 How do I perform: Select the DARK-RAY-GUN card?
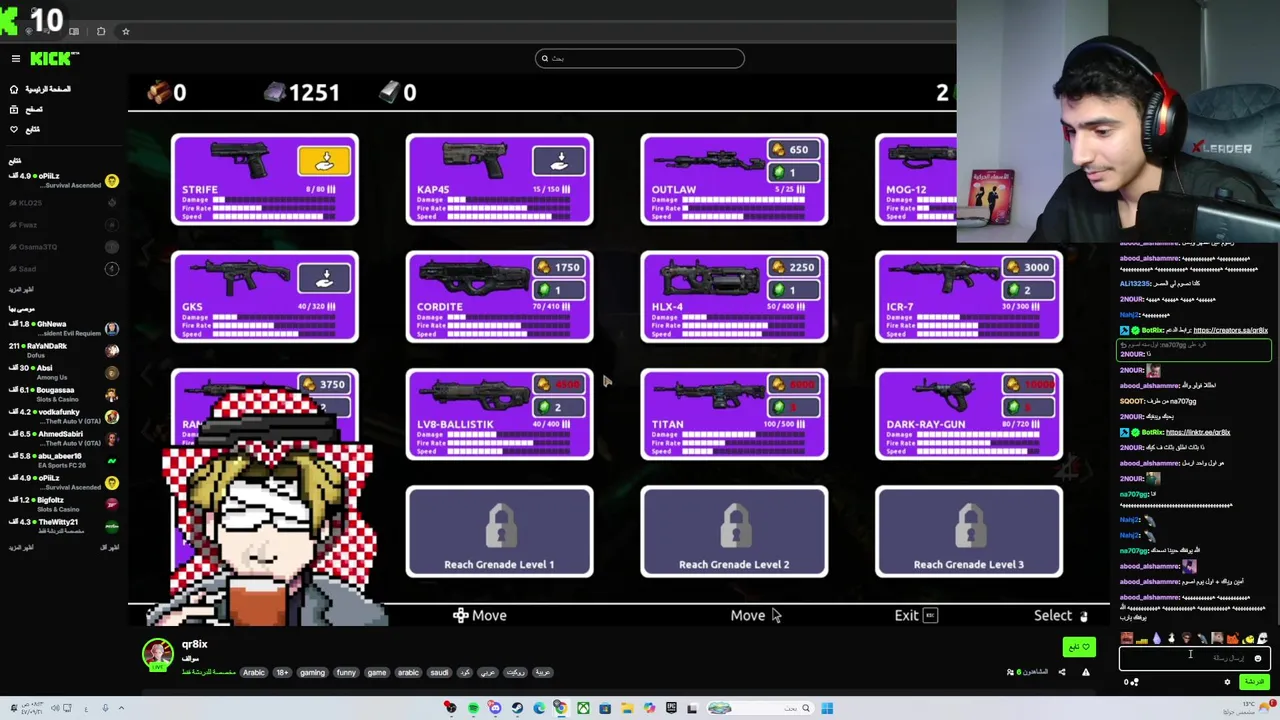coord(969,414)
